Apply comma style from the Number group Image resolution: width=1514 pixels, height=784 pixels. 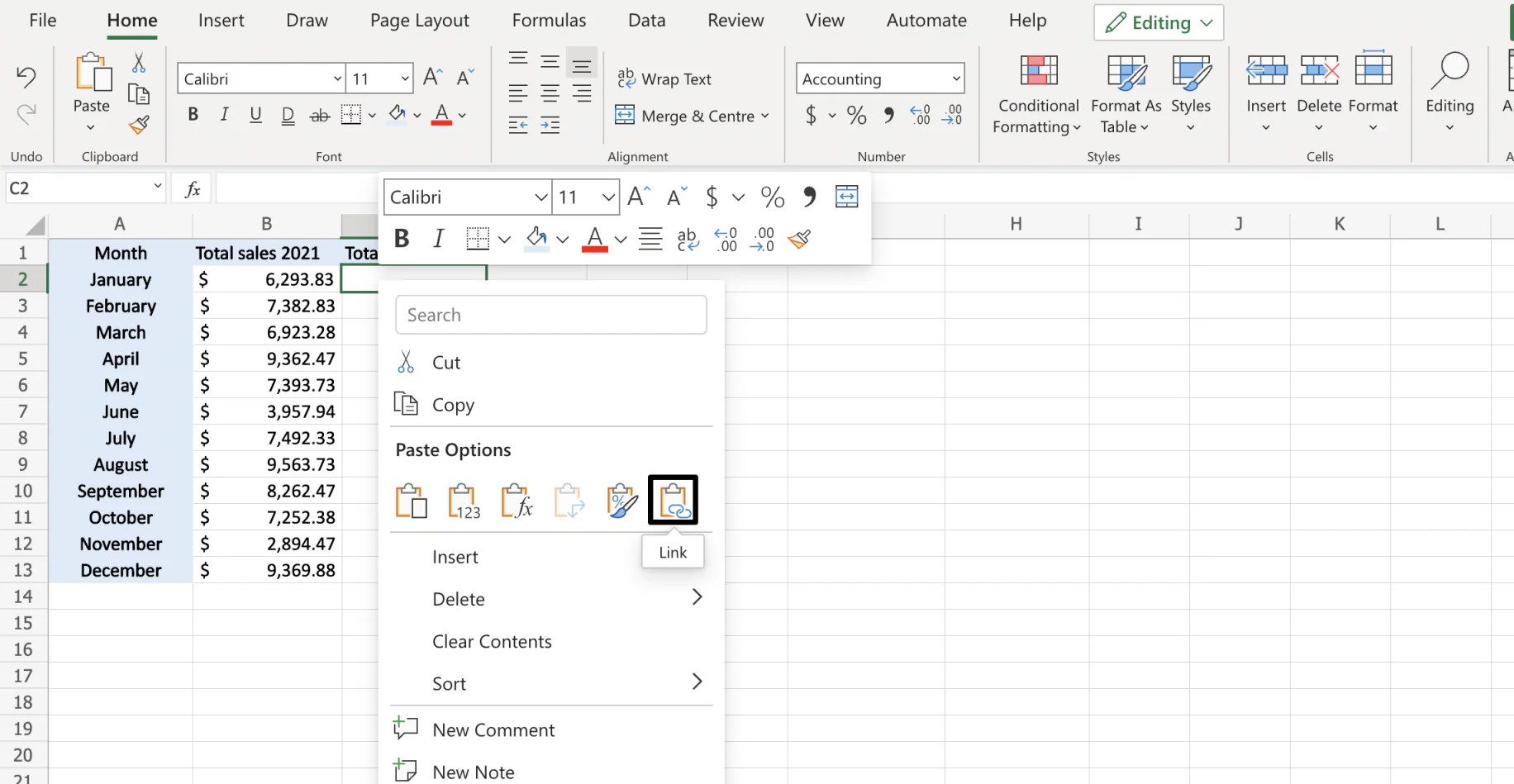[888, 116]
